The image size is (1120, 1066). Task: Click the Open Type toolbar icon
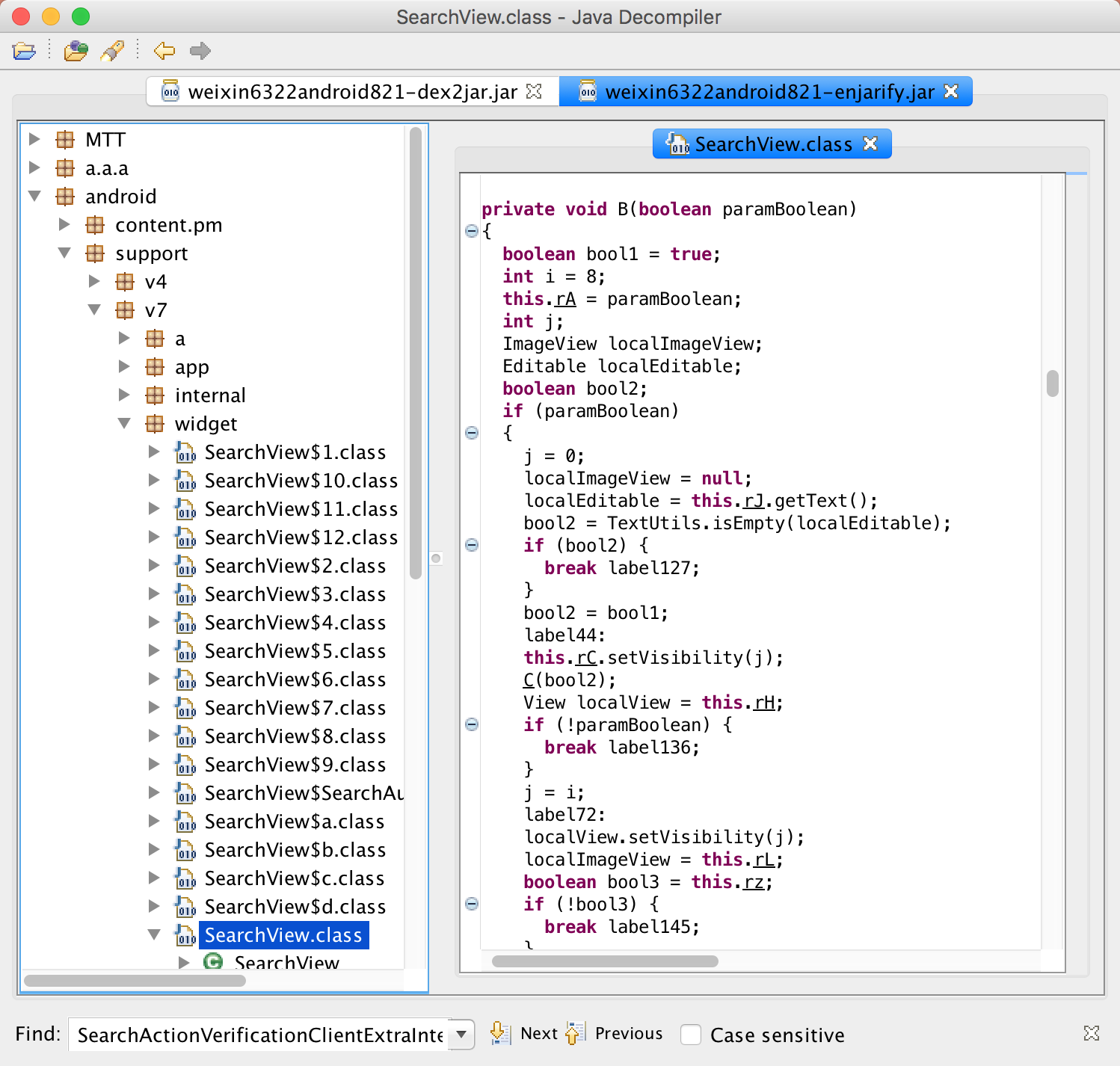pos(76,51)
